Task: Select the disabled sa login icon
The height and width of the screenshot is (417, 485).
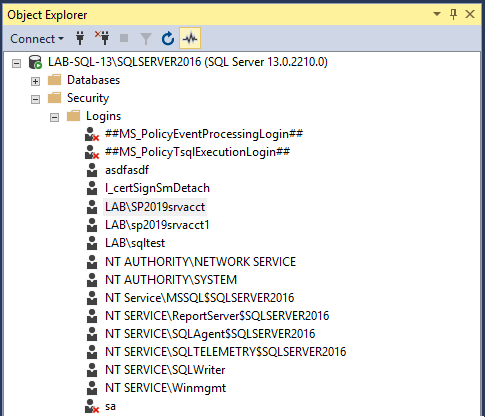Action: [92, 406]
